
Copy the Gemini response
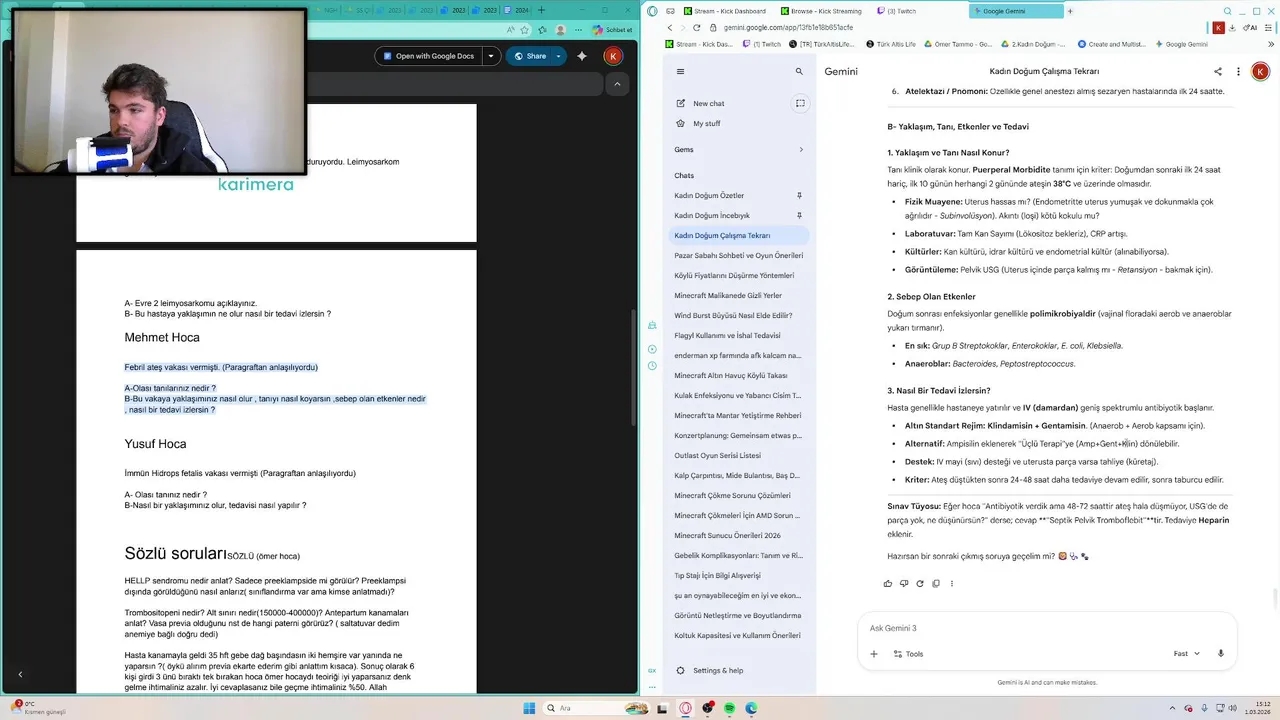pos(936,583)
